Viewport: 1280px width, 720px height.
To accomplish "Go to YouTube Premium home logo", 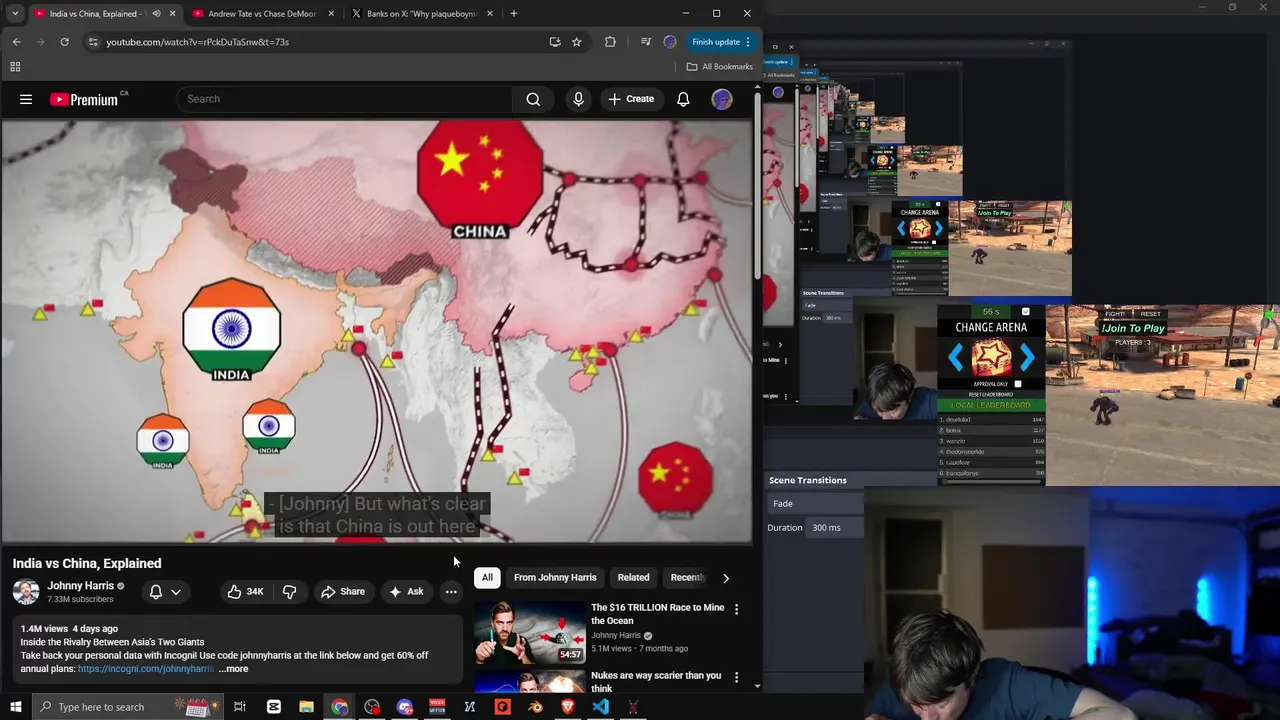I will [85, 99].
